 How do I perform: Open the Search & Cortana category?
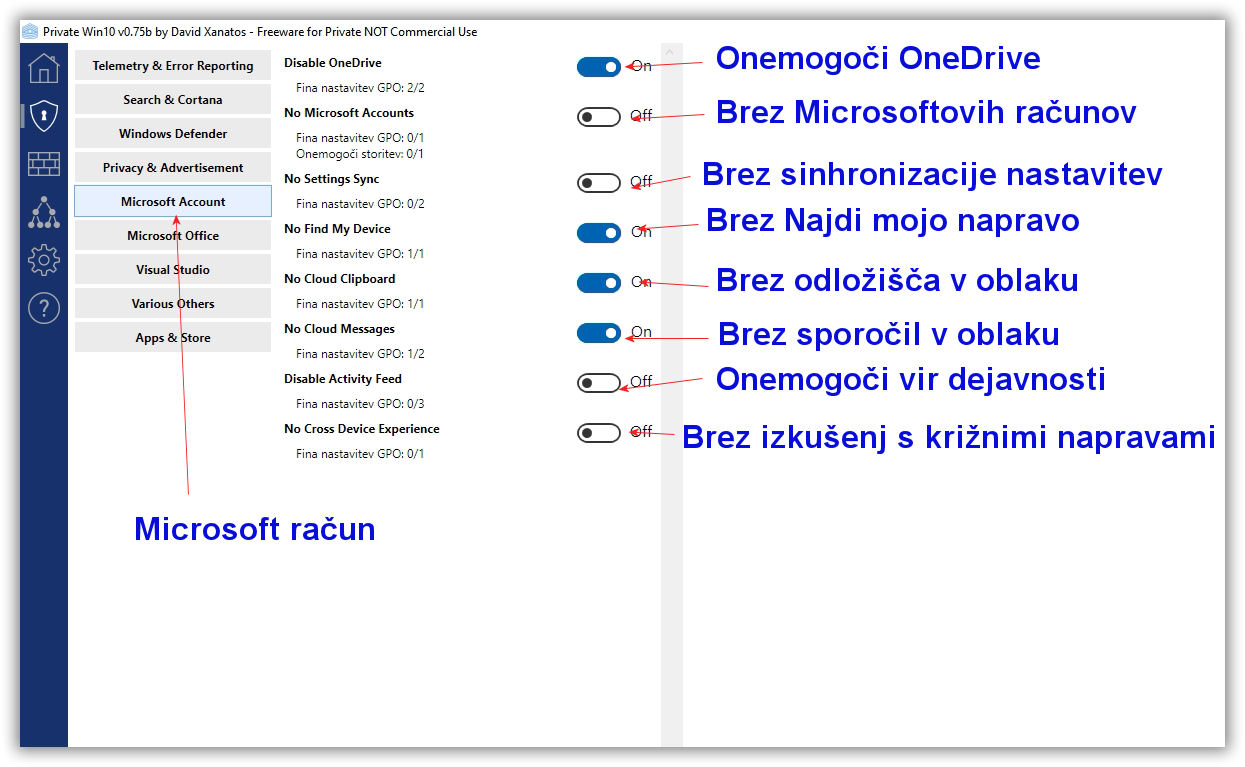[173, 100]
